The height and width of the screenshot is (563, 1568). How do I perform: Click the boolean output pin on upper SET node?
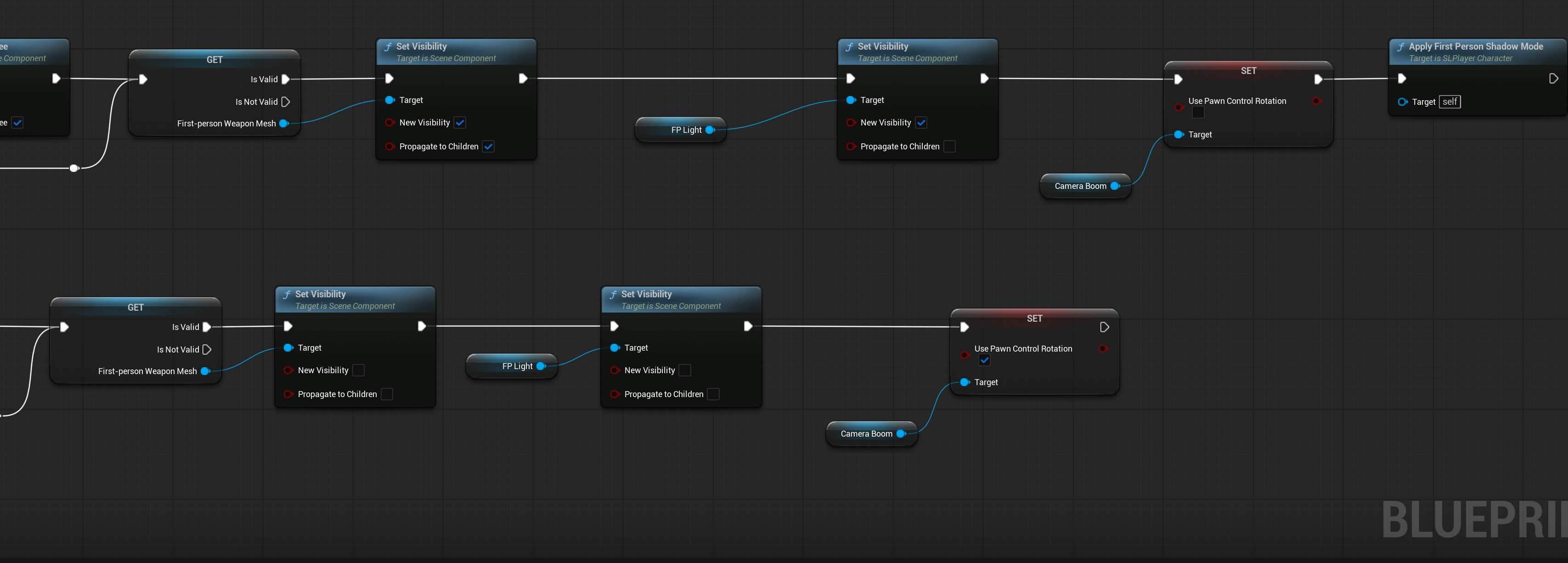(x=1317, y=101)
